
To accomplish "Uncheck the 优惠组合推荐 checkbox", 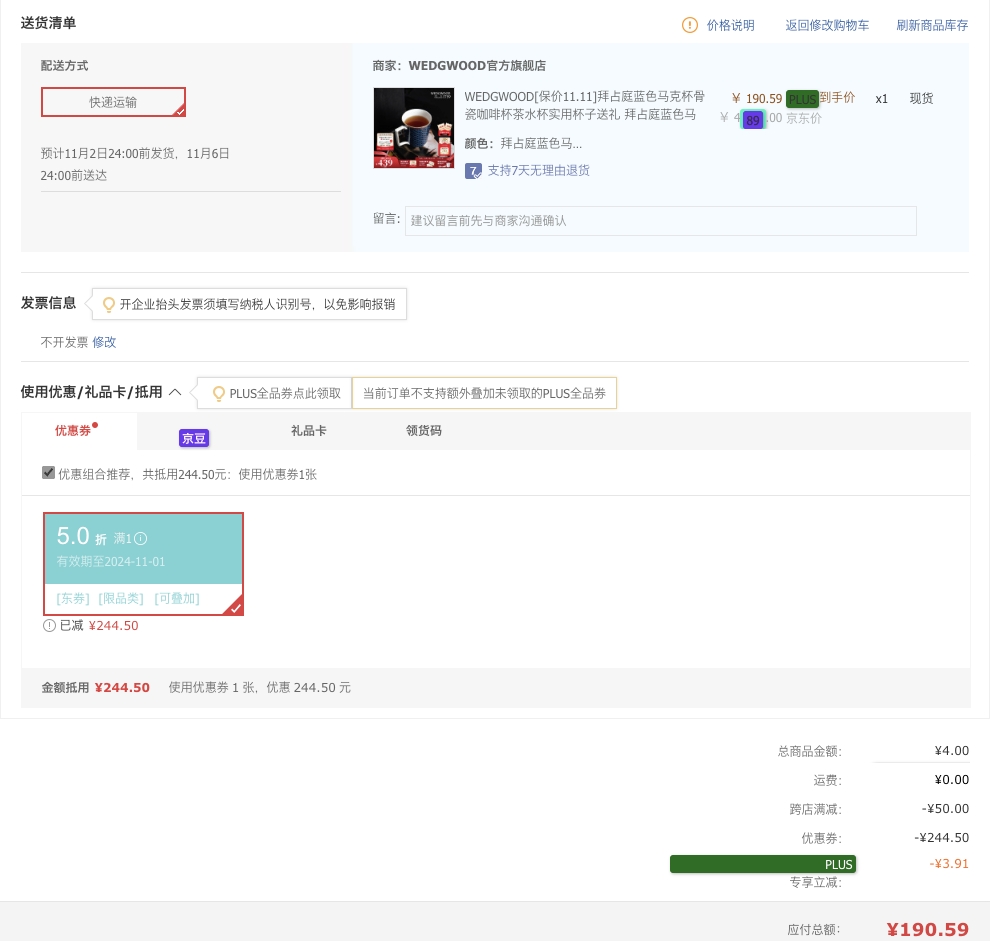I will point(48,473).
